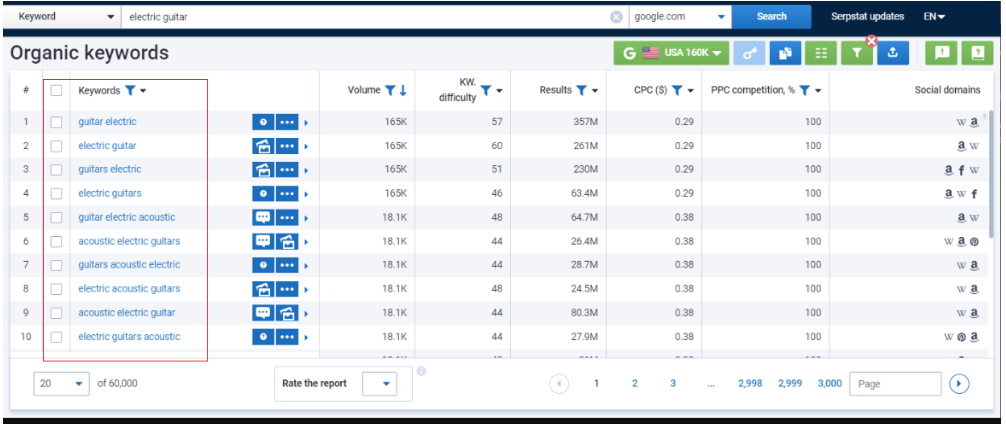Click the Page number input field

[x=895, y=384]
